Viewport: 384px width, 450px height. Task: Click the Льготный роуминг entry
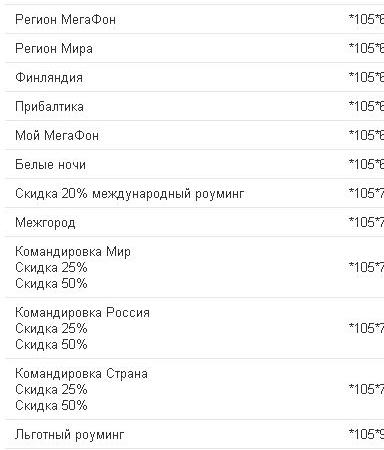[70, 434]
